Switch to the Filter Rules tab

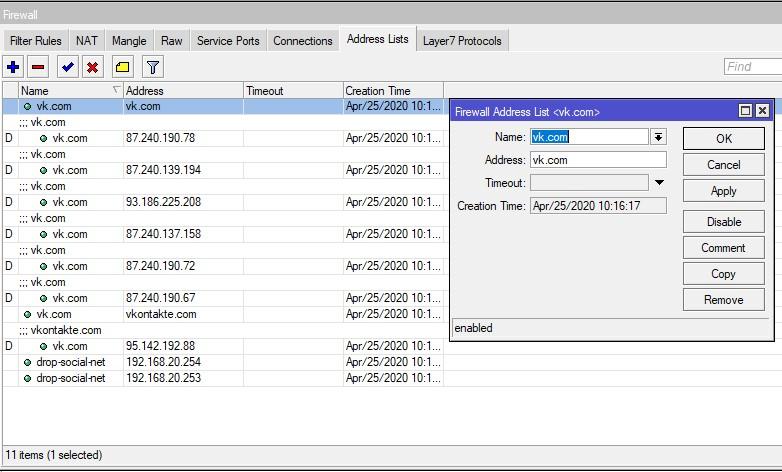[35, 41]
